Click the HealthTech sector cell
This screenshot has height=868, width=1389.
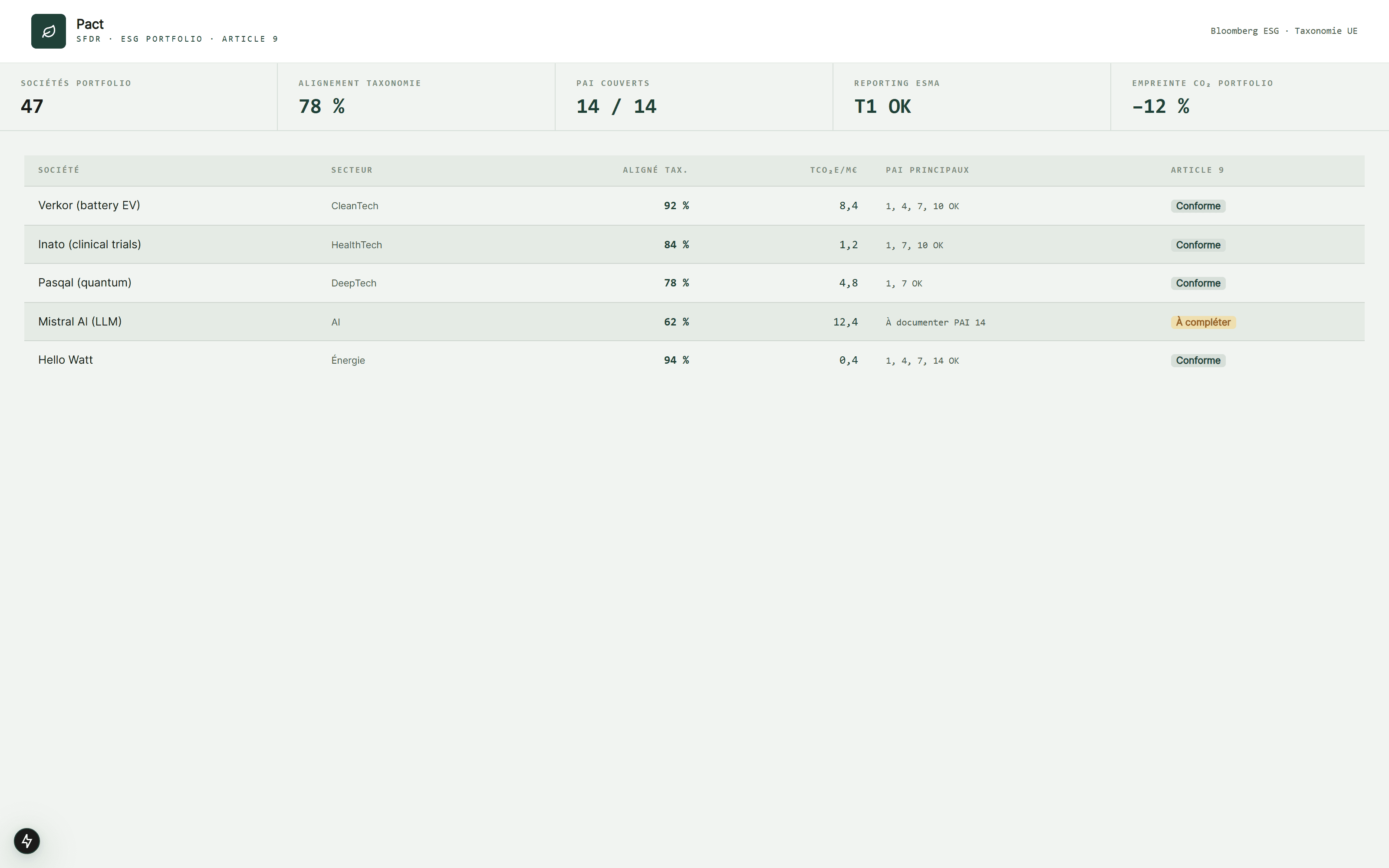pyautogui.click(x=356, y=245)
